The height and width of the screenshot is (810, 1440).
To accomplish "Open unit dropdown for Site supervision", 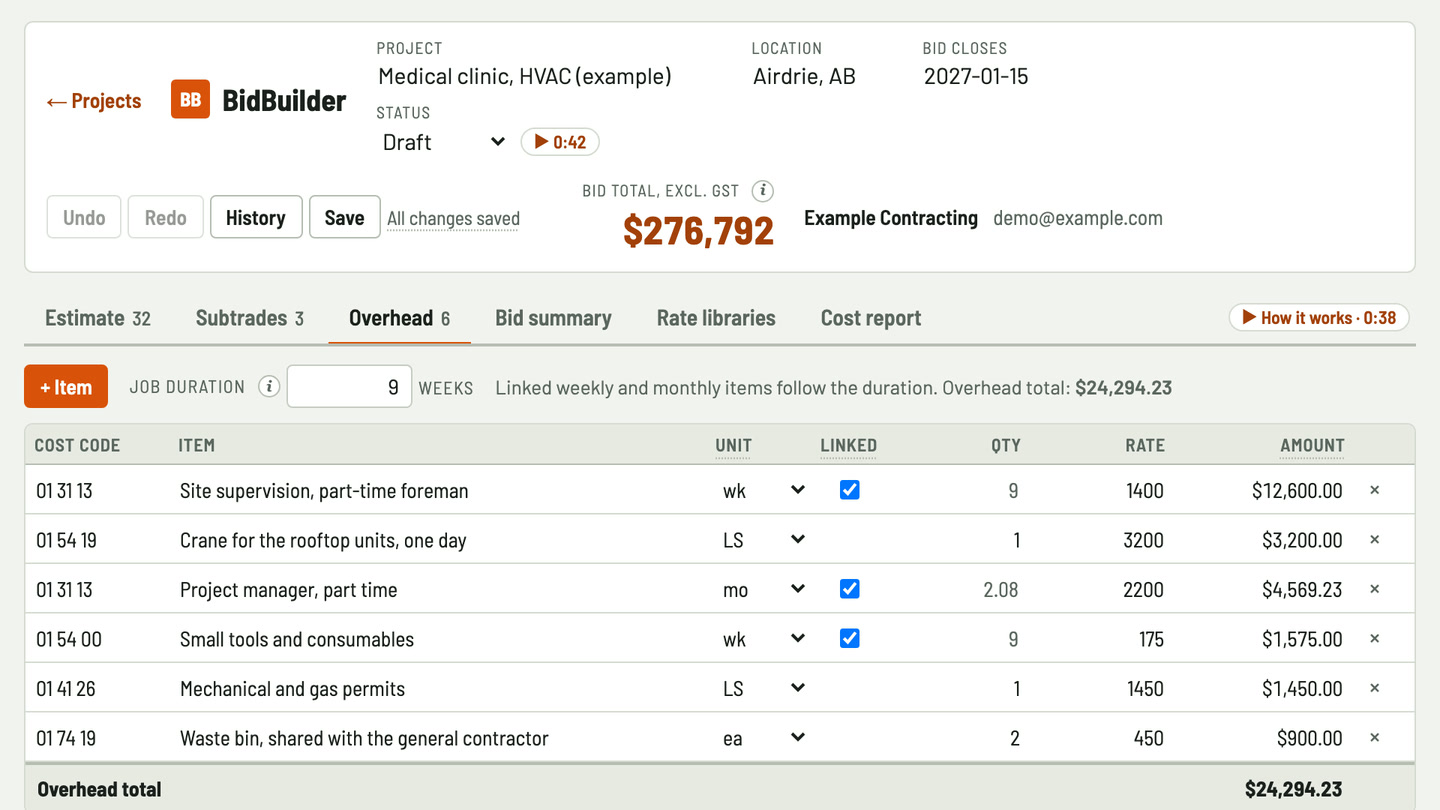I will tap(764, 490).
